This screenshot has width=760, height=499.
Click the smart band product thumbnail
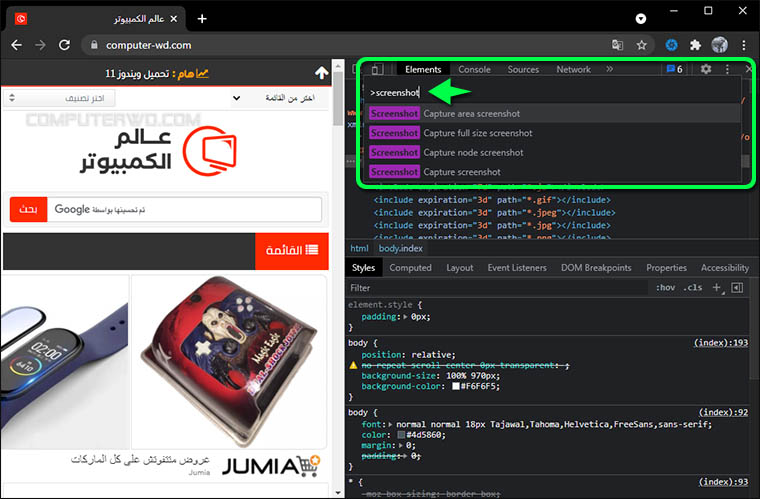tap(65, 362)
